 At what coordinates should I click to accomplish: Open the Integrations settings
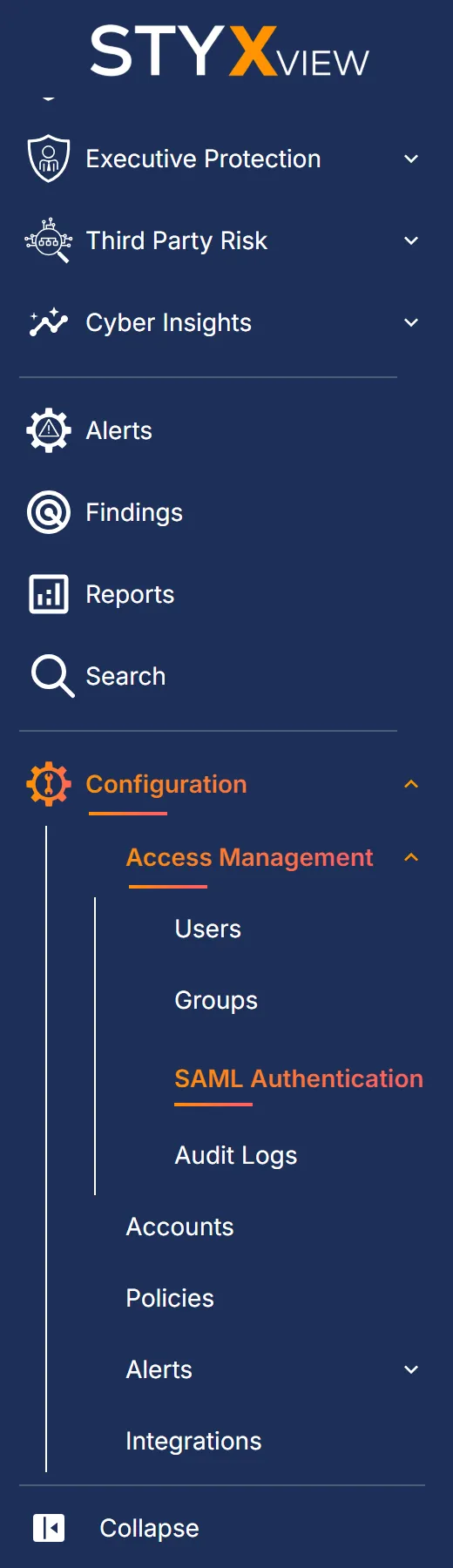[x=193, y=1441]
